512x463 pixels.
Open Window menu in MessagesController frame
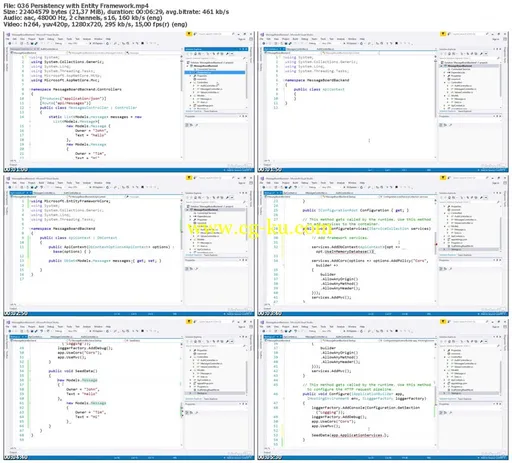point(98,39)
